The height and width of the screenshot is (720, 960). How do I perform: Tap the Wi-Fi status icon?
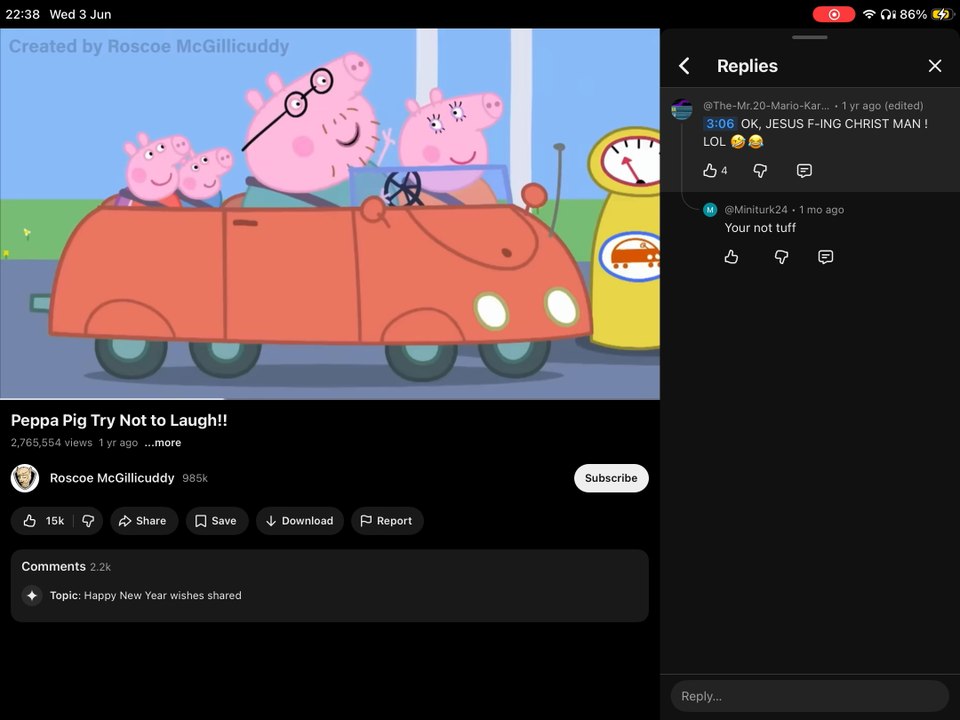868,14
